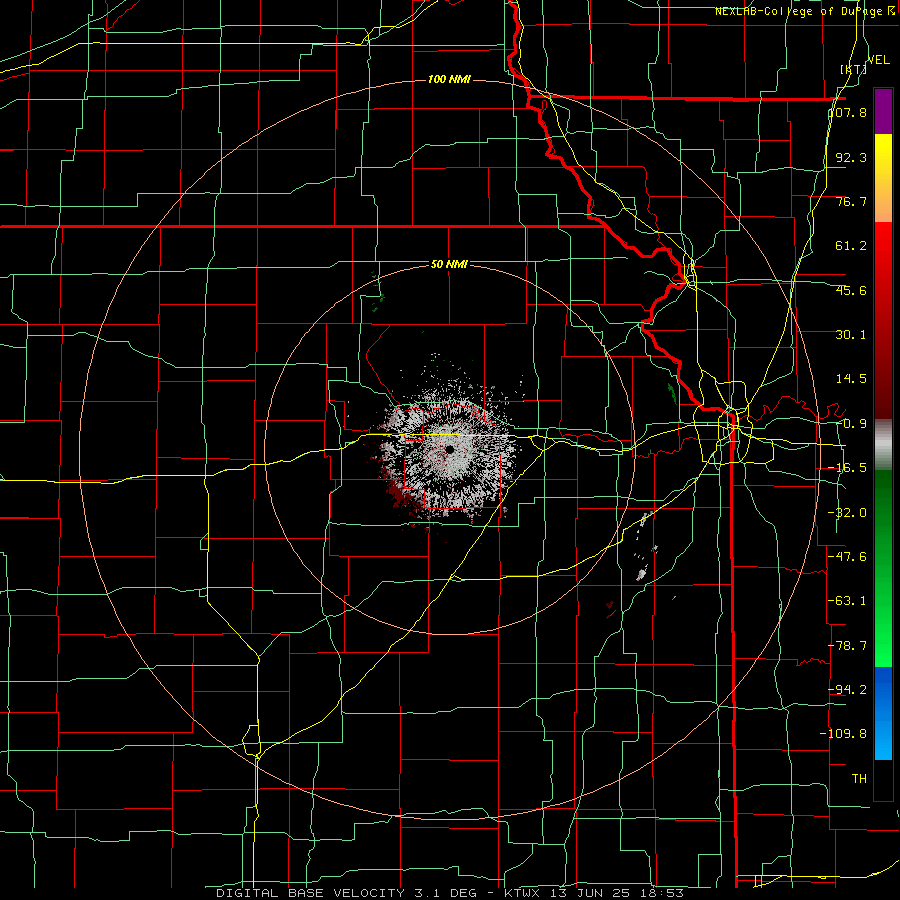Screen dimensions: 900x900
Task: Select the -32.0 velocity scale value
Action: pyautogui.click(x=847, y=513)
